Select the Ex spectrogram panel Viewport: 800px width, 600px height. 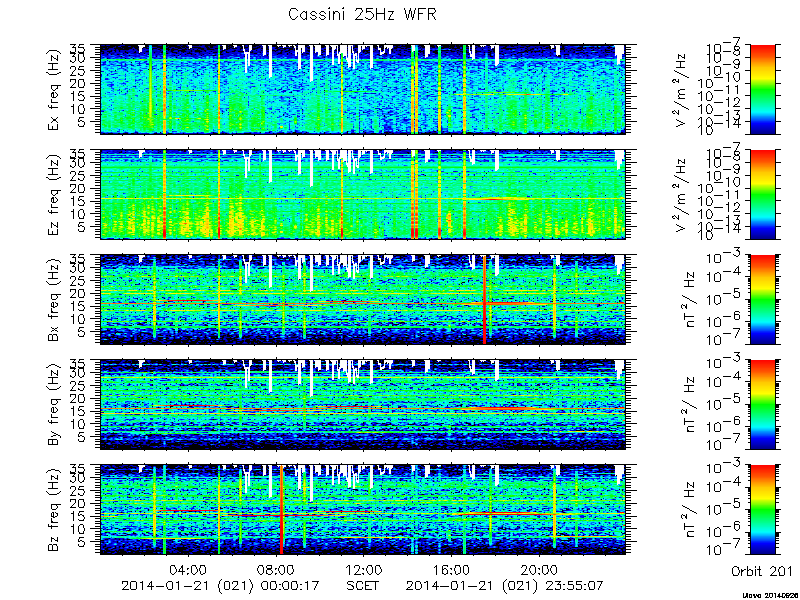click(x=363, y=89)
